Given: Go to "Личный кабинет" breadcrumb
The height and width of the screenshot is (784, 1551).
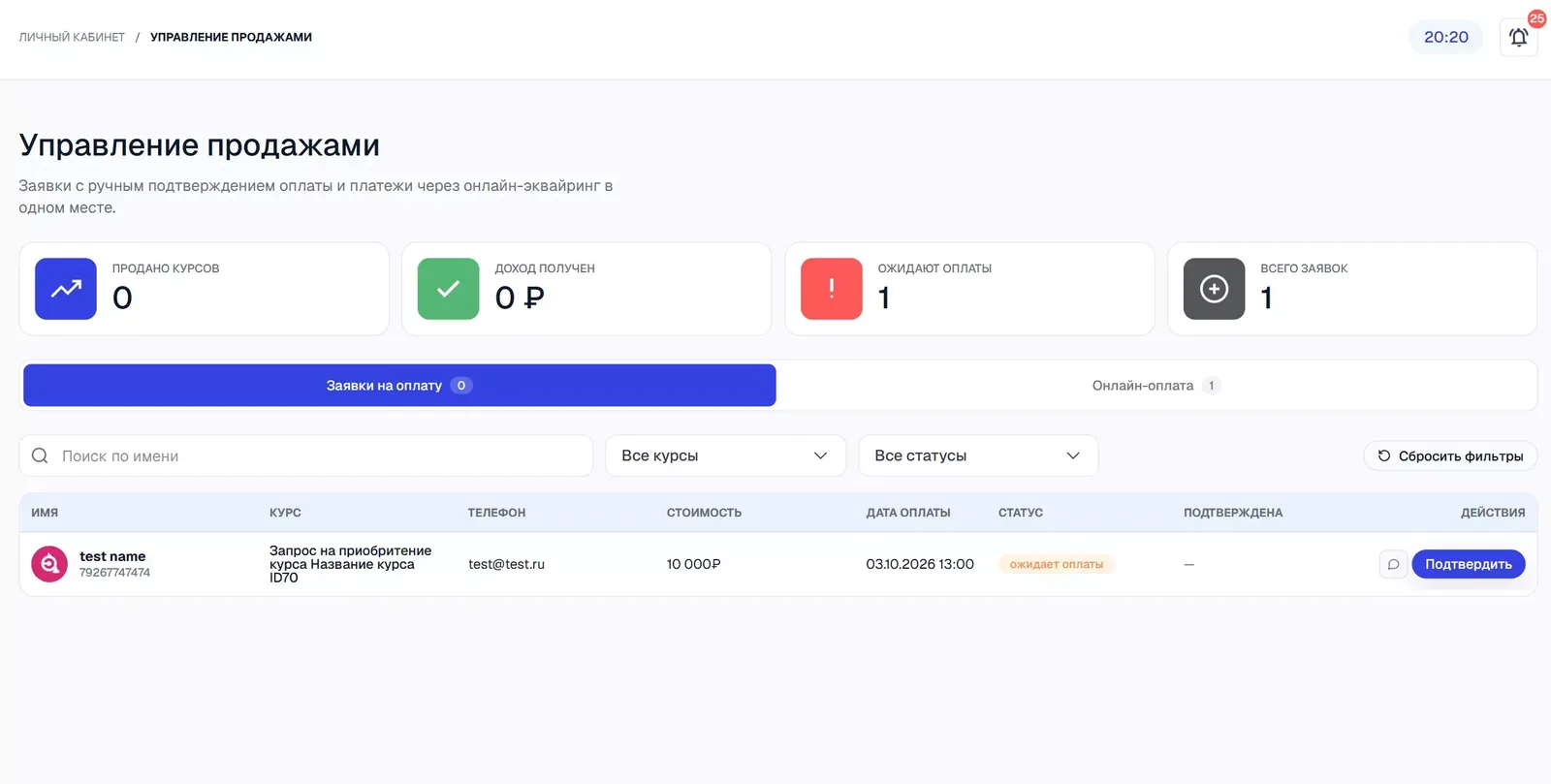Looking at the screenshot, I should click(72, 37).
